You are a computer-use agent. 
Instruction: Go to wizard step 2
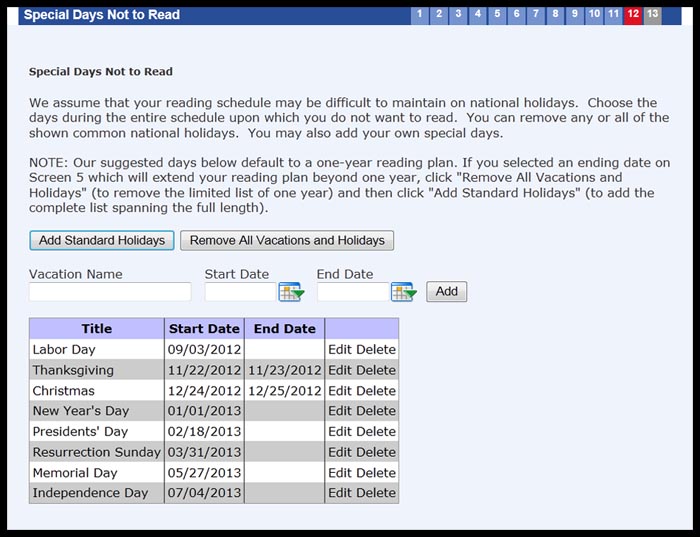point(439,14)
